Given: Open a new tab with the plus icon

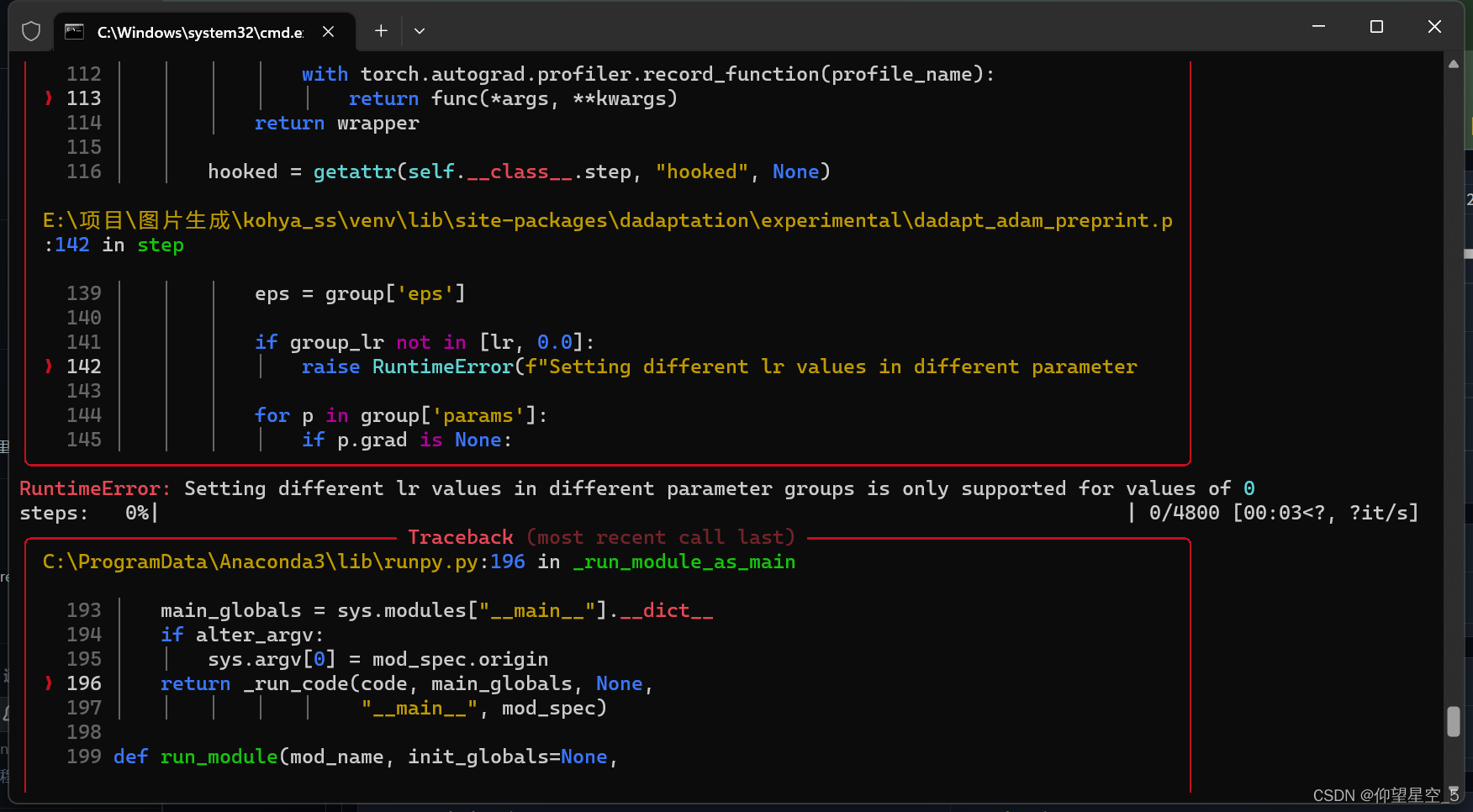Looking at the screenshot, I should point(380,31).
